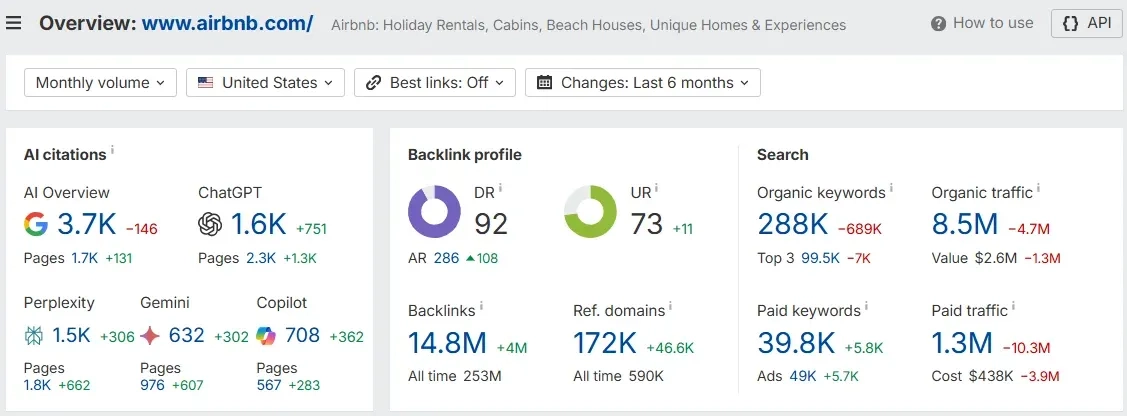Click the info icon next to UR
Image resolution: width=1127 pixels, height=416 pixels.
point(656,188)
